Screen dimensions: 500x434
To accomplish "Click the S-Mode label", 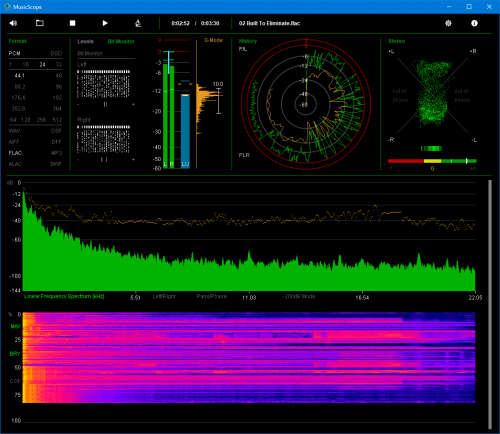I will click(x=213, y=40).
